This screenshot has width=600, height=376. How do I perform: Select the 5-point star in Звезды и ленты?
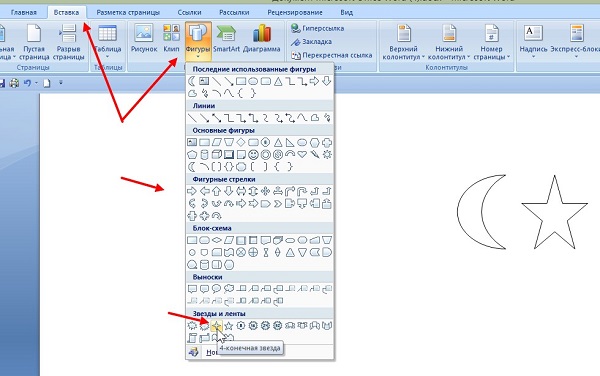pos(229,326)
